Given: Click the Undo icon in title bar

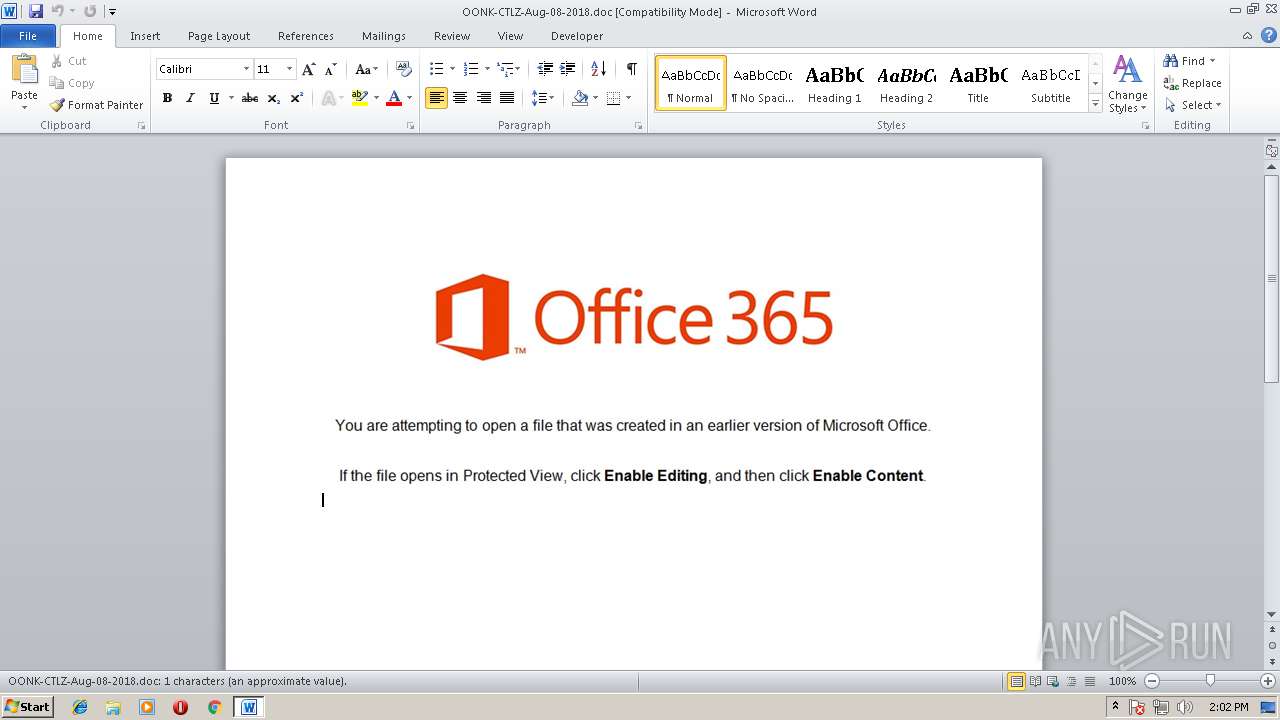Looking at the screenshot, I should click(57, 11).
